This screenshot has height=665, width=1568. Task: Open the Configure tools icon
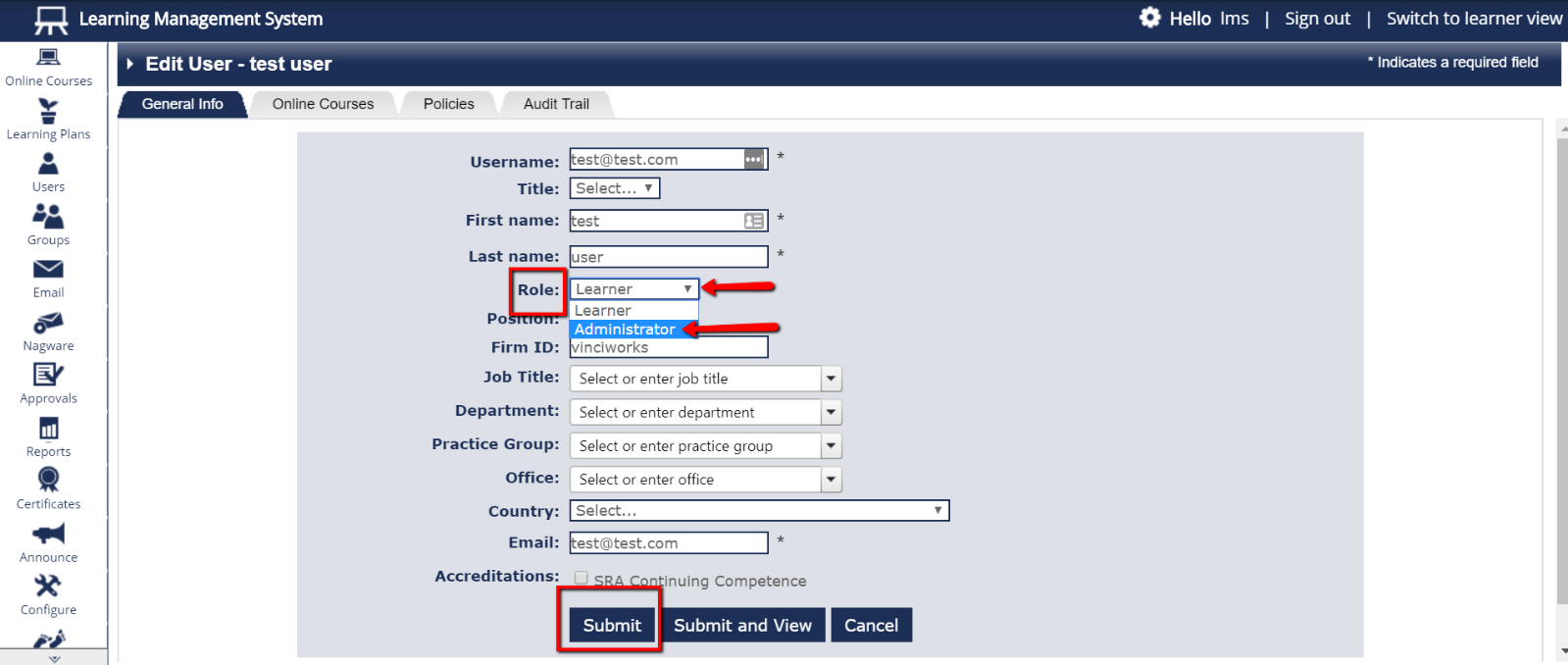coord(48,595)
